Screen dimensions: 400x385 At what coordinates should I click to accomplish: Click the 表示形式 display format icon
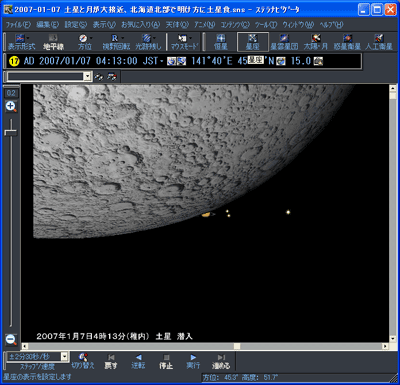coord(20,38)
